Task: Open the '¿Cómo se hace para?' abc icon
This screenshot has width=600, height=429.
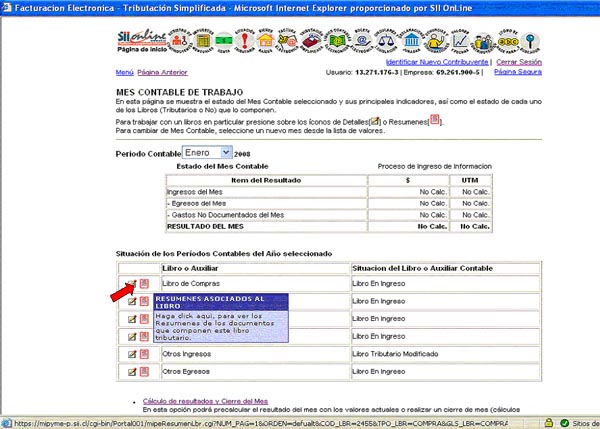Action: (508, 40)
